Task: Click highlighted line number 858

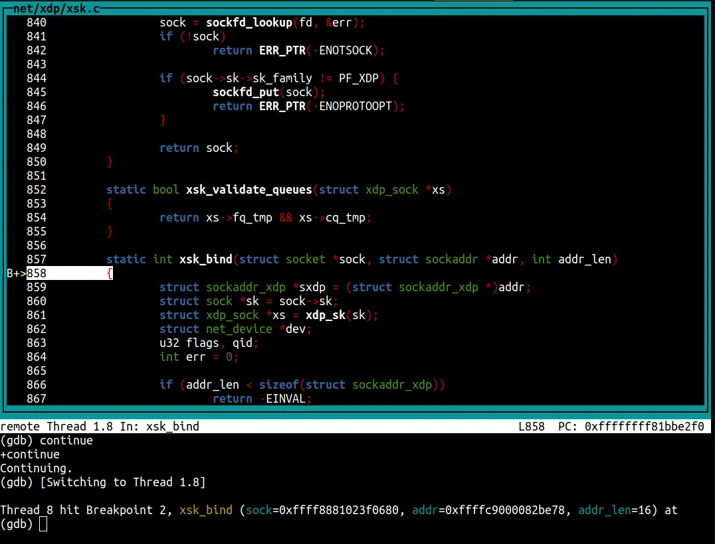Action: 36,274
